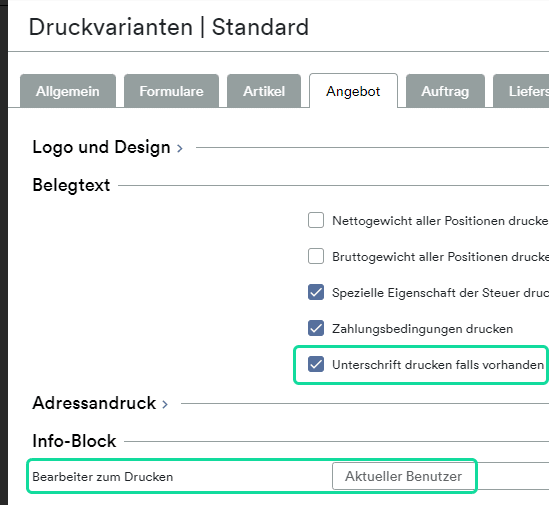Image resolution: width=549 pixels, height=505 pixels.
Task: Go to the Auftrag tab
Action: point(445,91)
